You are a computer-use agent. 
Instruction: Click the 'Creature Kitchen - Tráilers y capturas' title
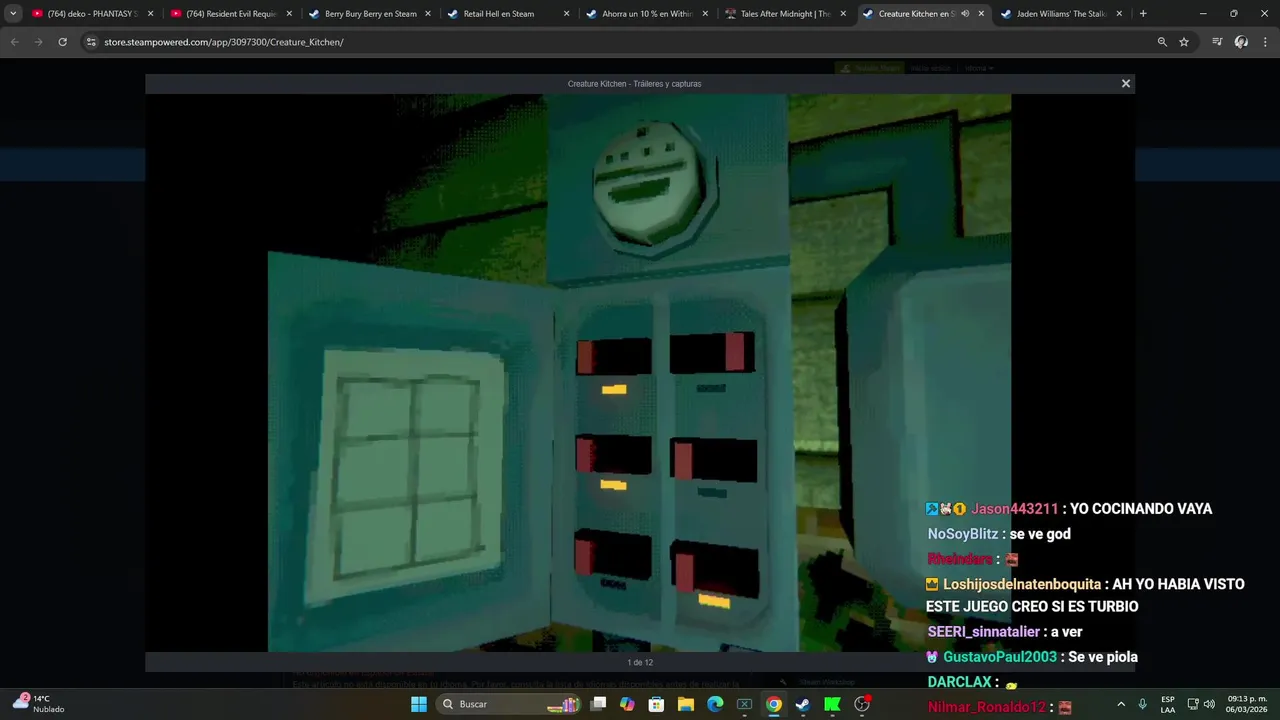634,84
